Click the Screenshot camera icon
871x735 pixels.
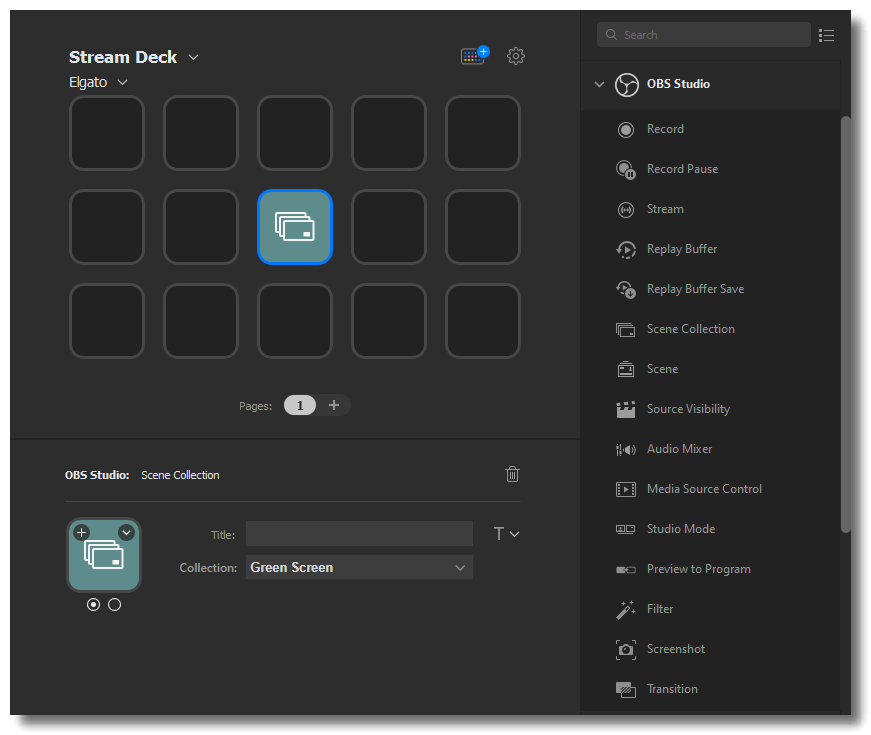tap(625, 649)
